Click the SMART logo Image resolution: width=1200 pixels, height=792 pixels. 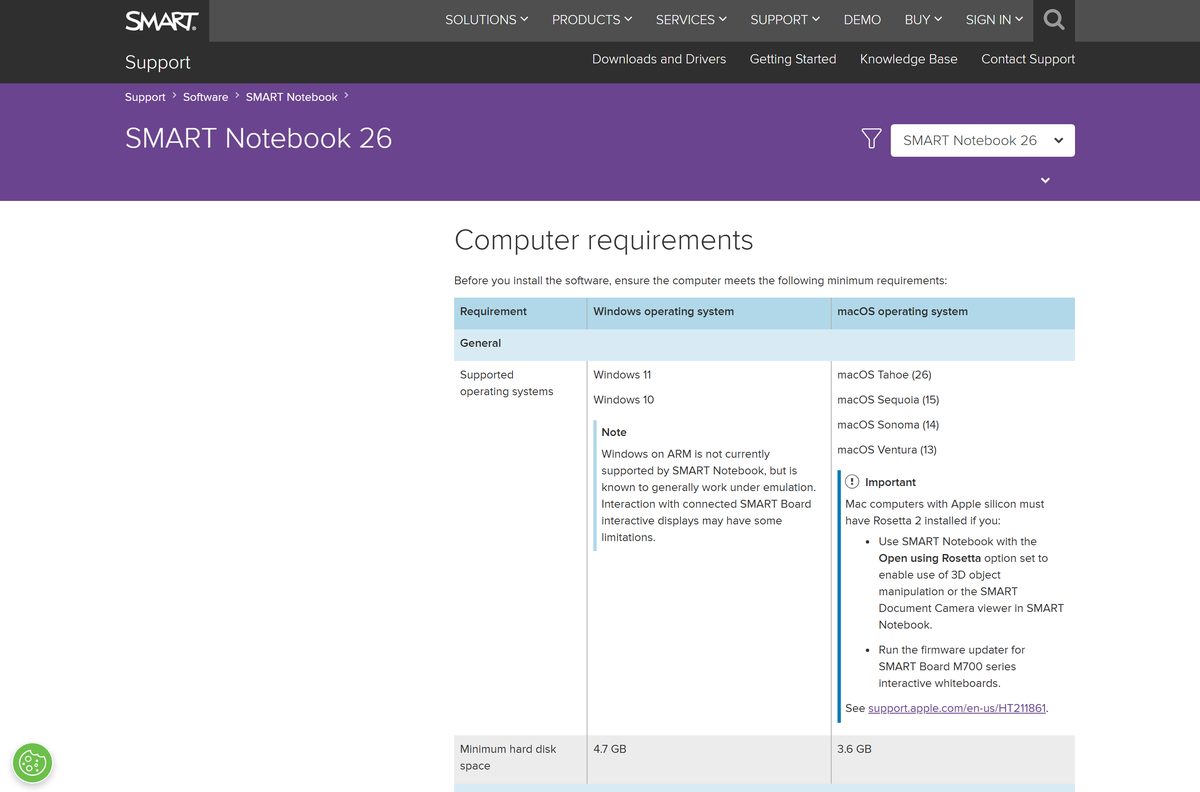click(162, 20)
